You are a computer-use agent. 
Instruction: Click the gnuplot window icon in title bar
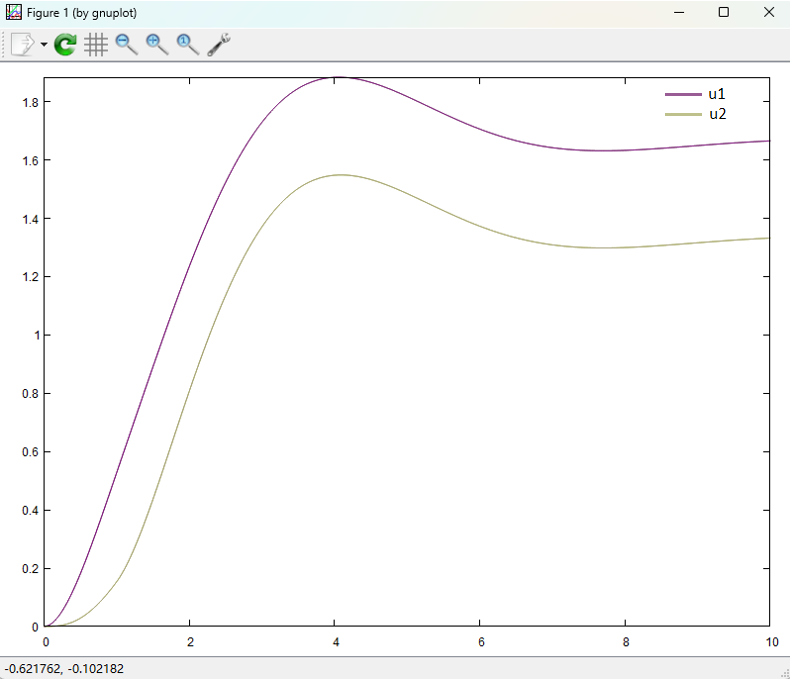(14, 13)
